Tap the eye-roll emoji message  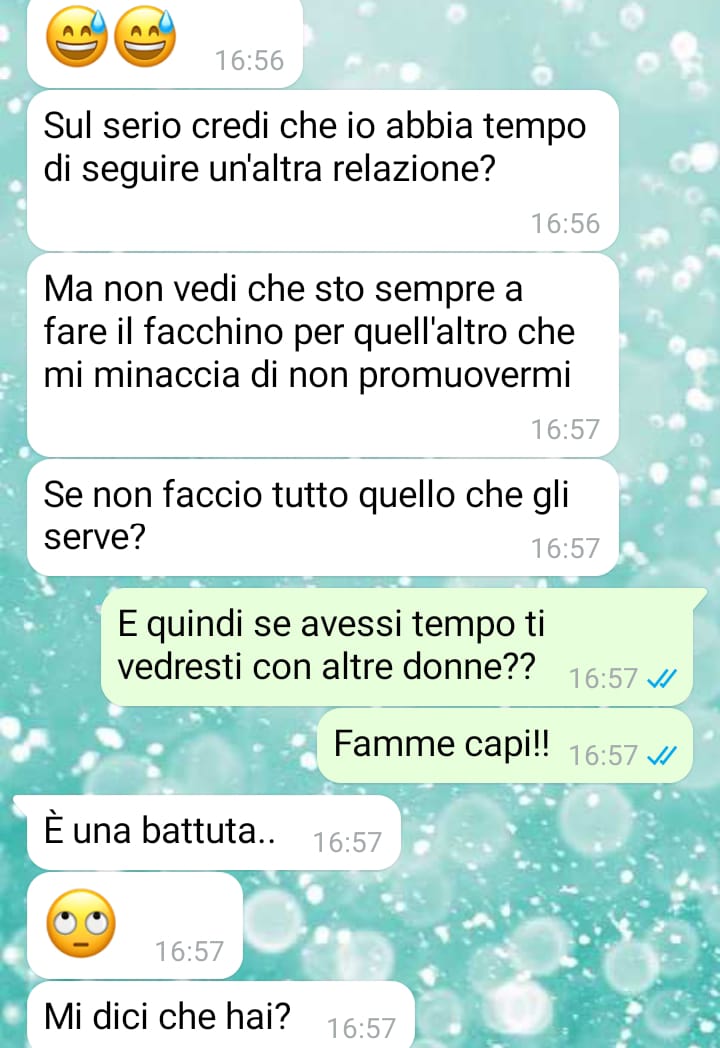click(81, 923)
